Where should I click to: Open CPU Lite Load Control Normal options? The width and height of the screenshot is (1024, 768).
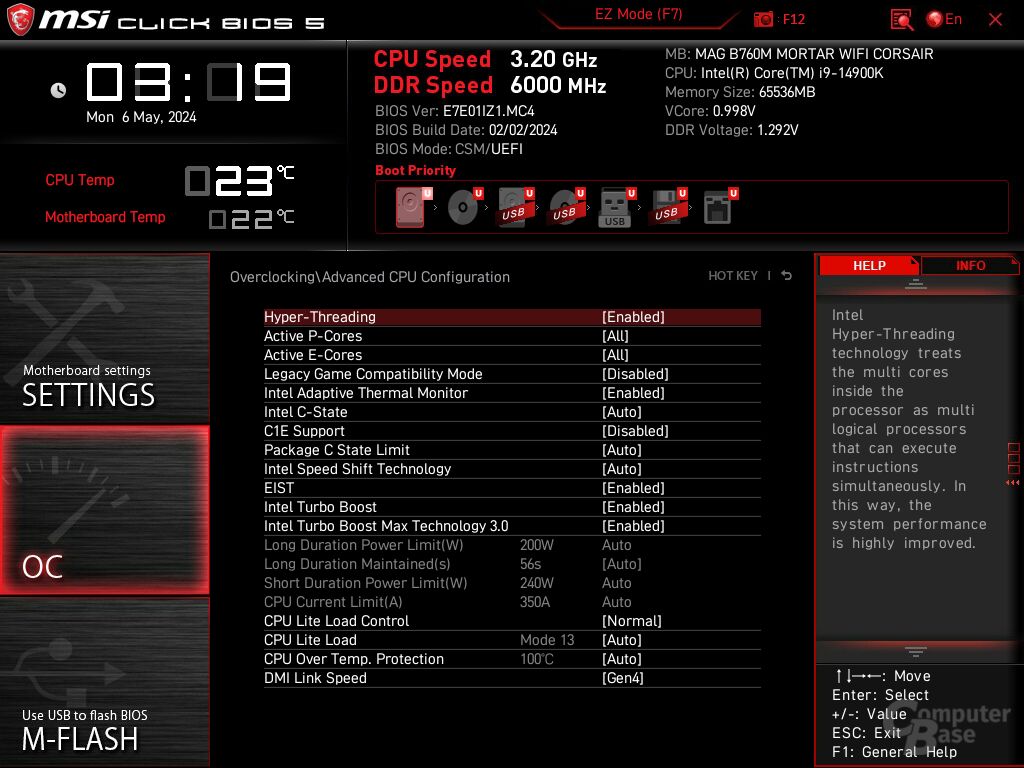click(632, 621)
